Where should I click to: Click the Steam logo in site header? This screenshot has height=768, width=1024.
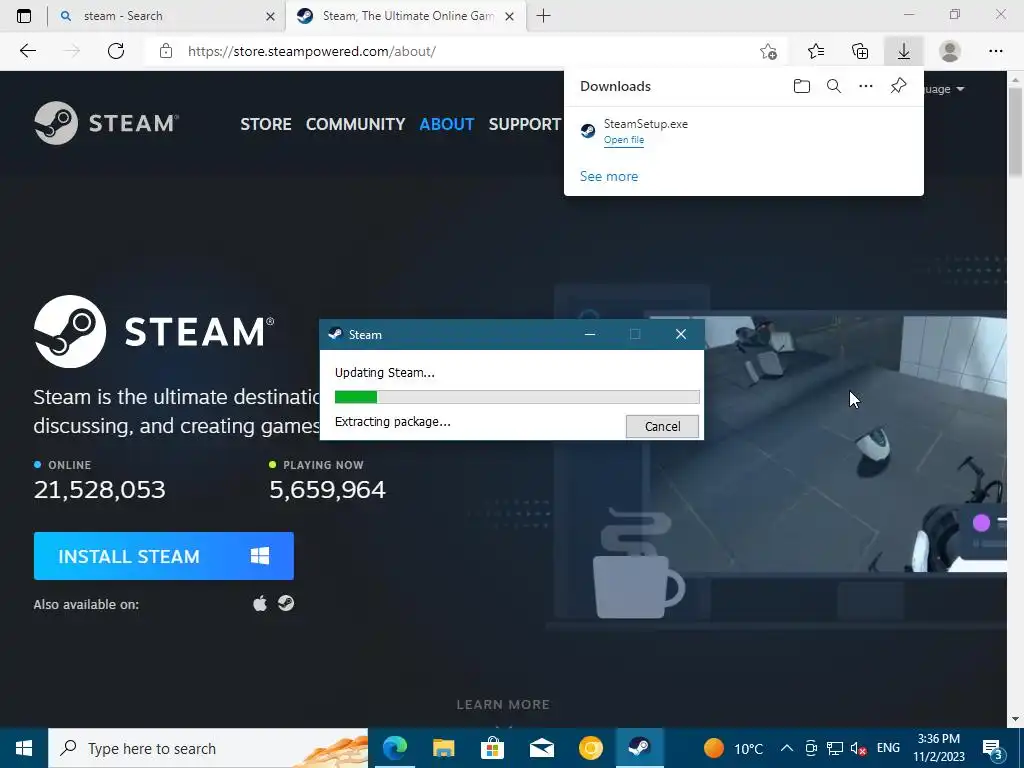[106, 123]
